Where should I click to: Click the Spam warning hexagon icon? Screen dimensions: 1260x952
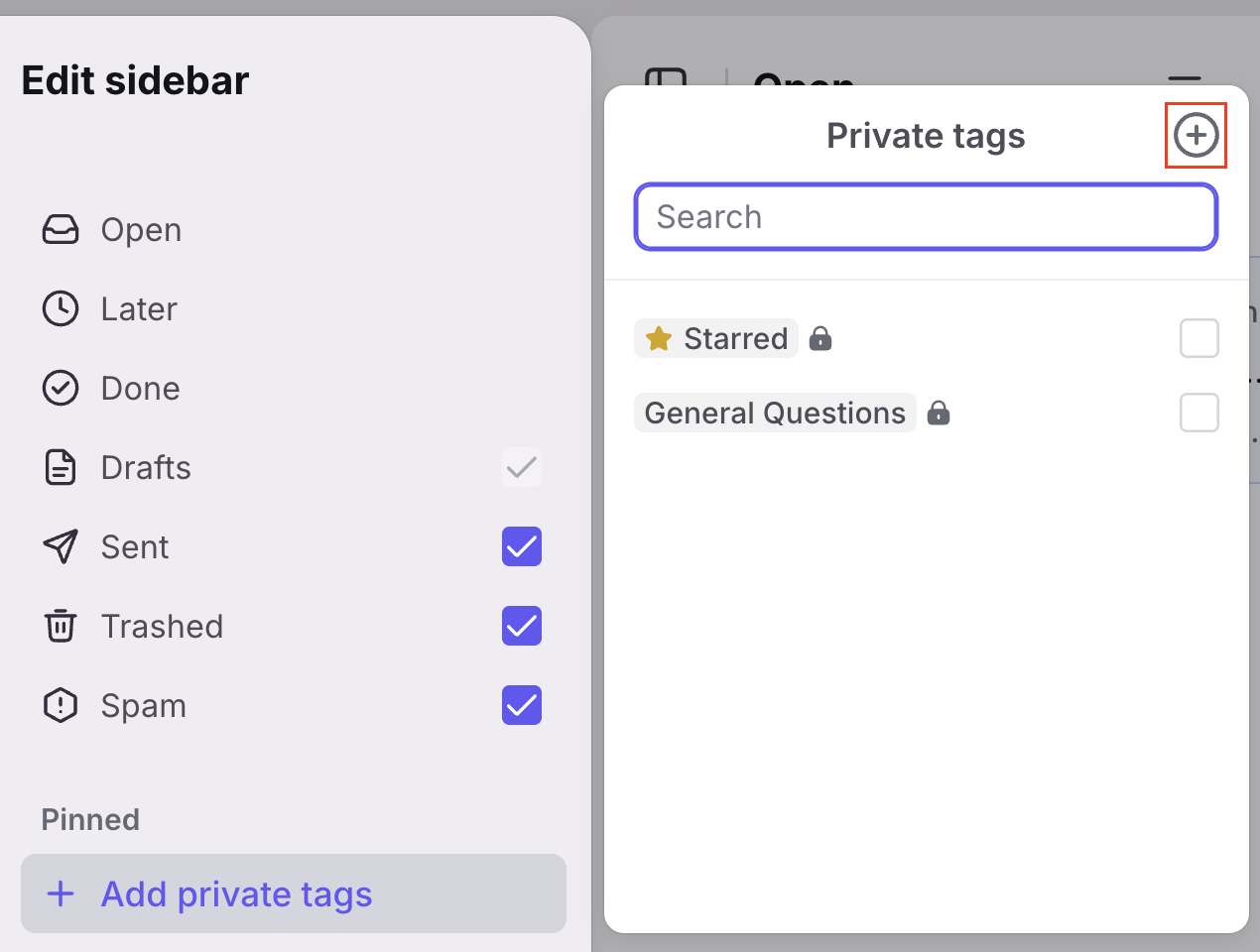pyautogui.click(x=61, y=705)
